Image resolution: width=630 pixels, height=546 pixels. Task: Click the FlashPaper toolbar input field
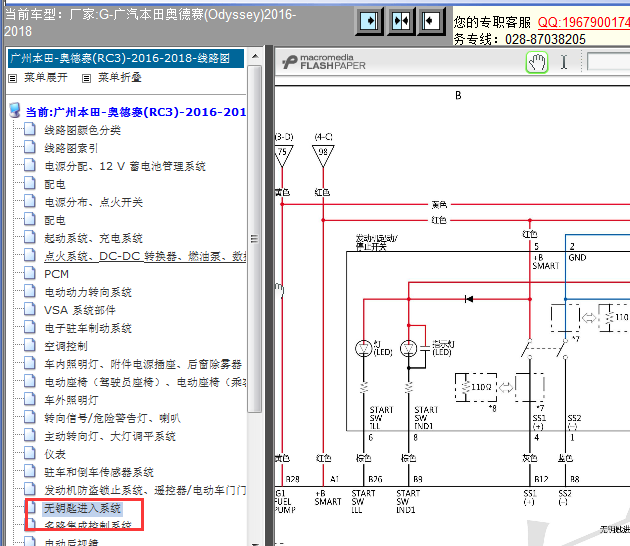point(608,62)
